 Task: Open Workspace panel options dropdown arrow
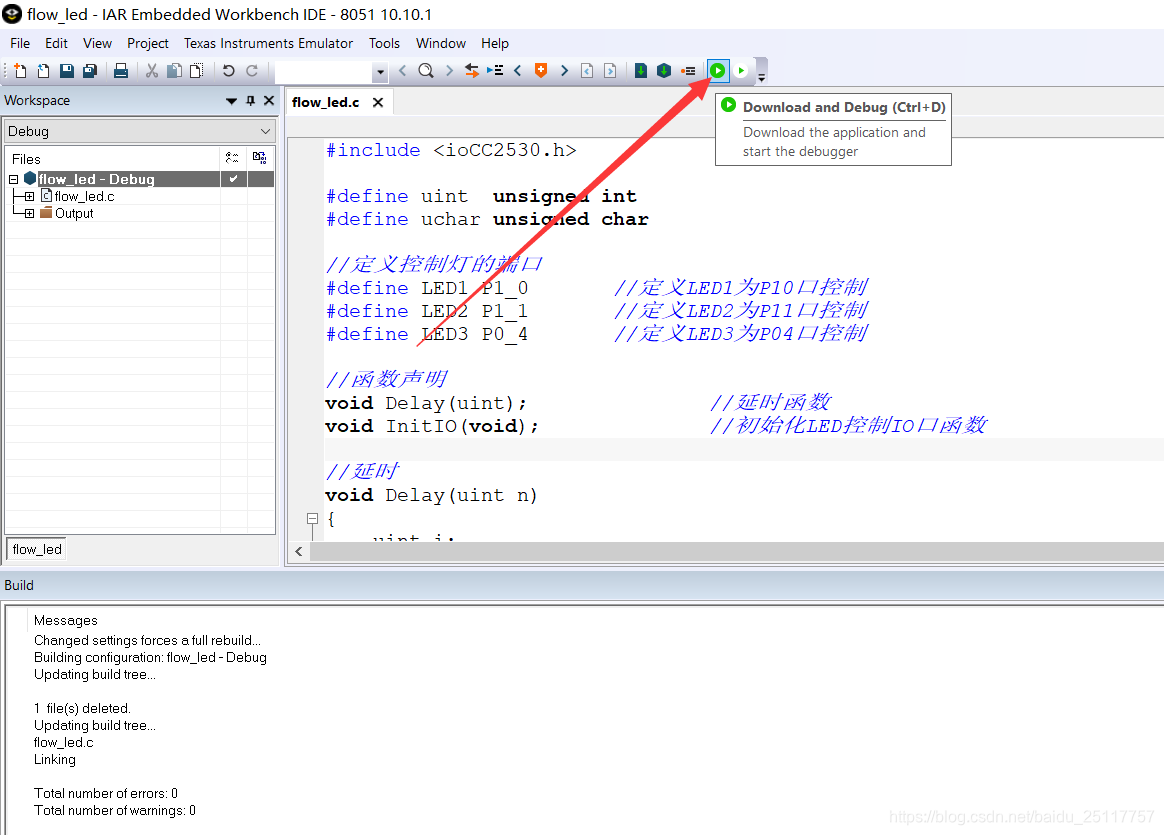coord(232,101)
